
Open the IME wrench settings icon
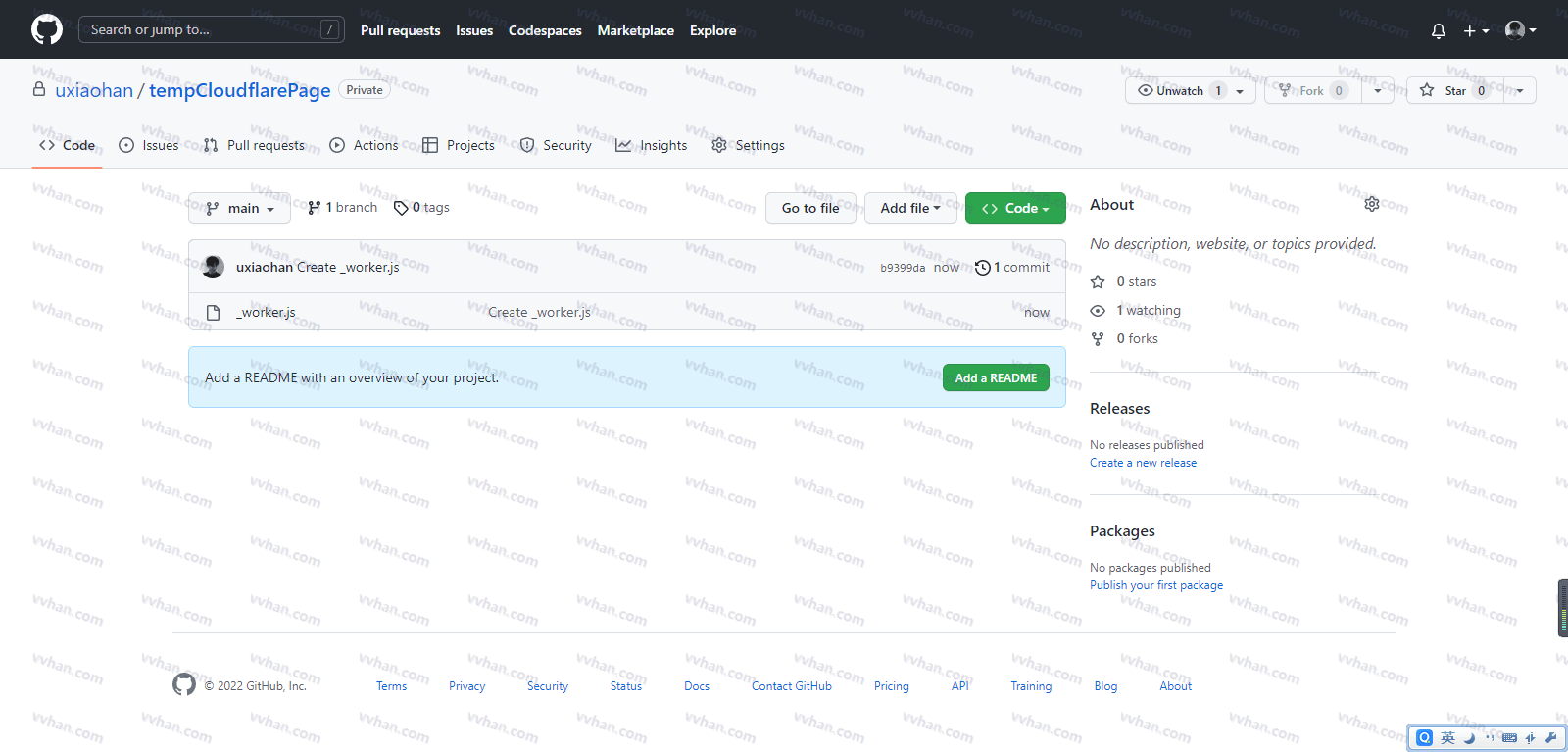1550,738
